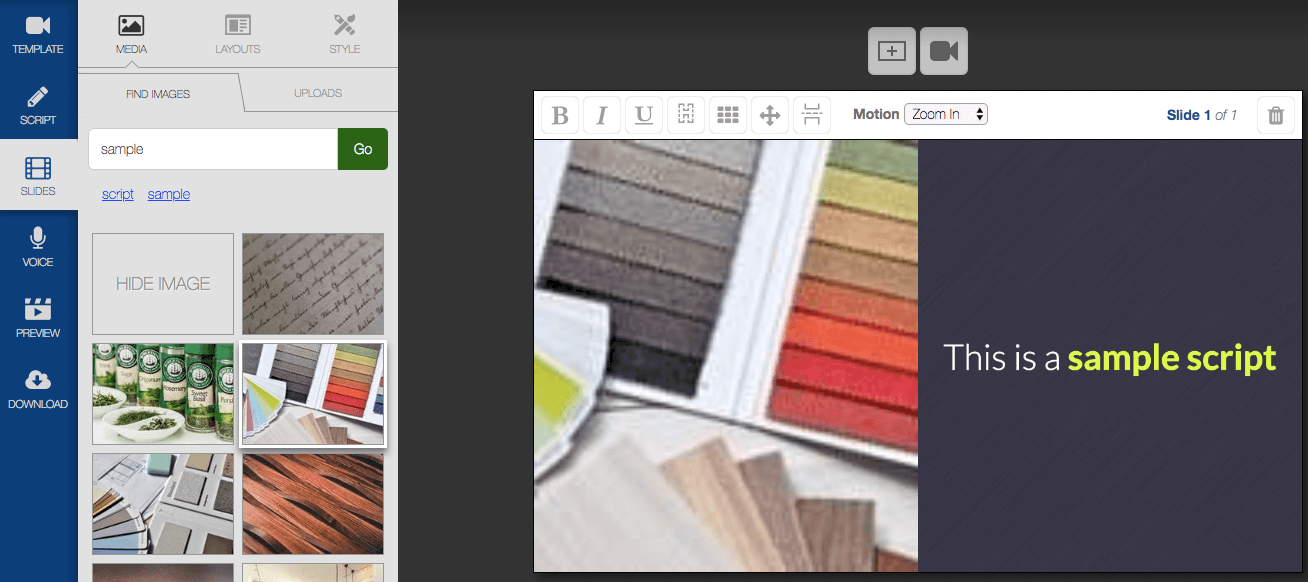Click the image search input field
The width and height of the screenshot is (1308, 582).
[x=213, y=149]
